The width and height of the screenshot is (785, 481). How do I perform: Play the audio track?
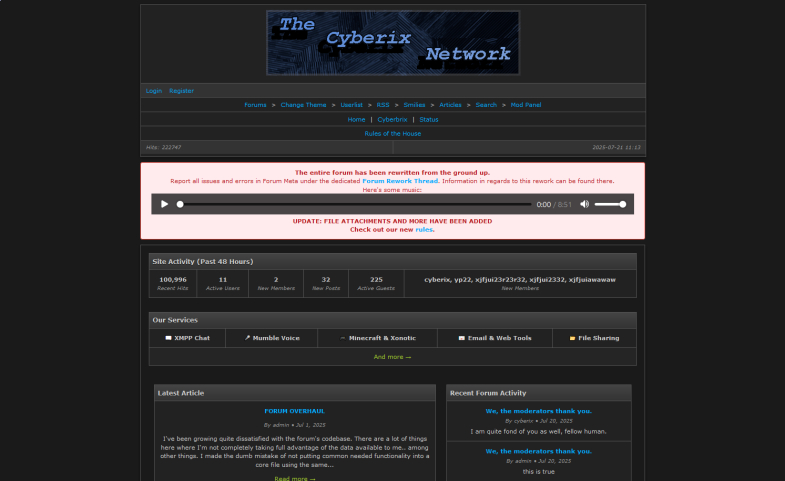[164, 204]
